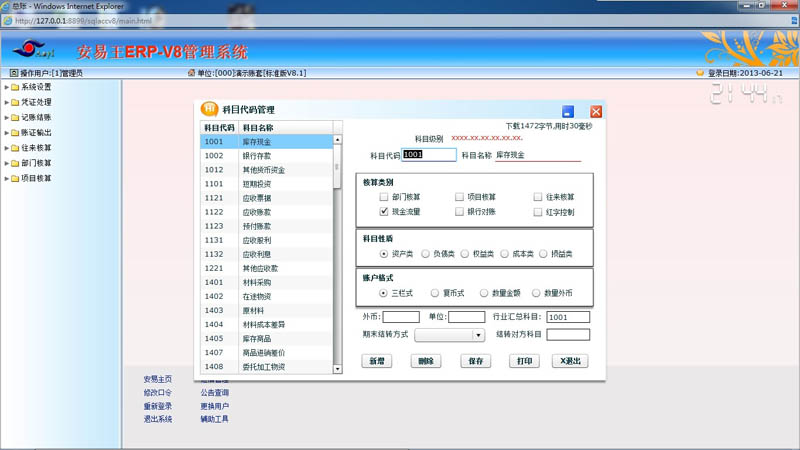Close the 科目代码管理 dialog with red X

596,111
